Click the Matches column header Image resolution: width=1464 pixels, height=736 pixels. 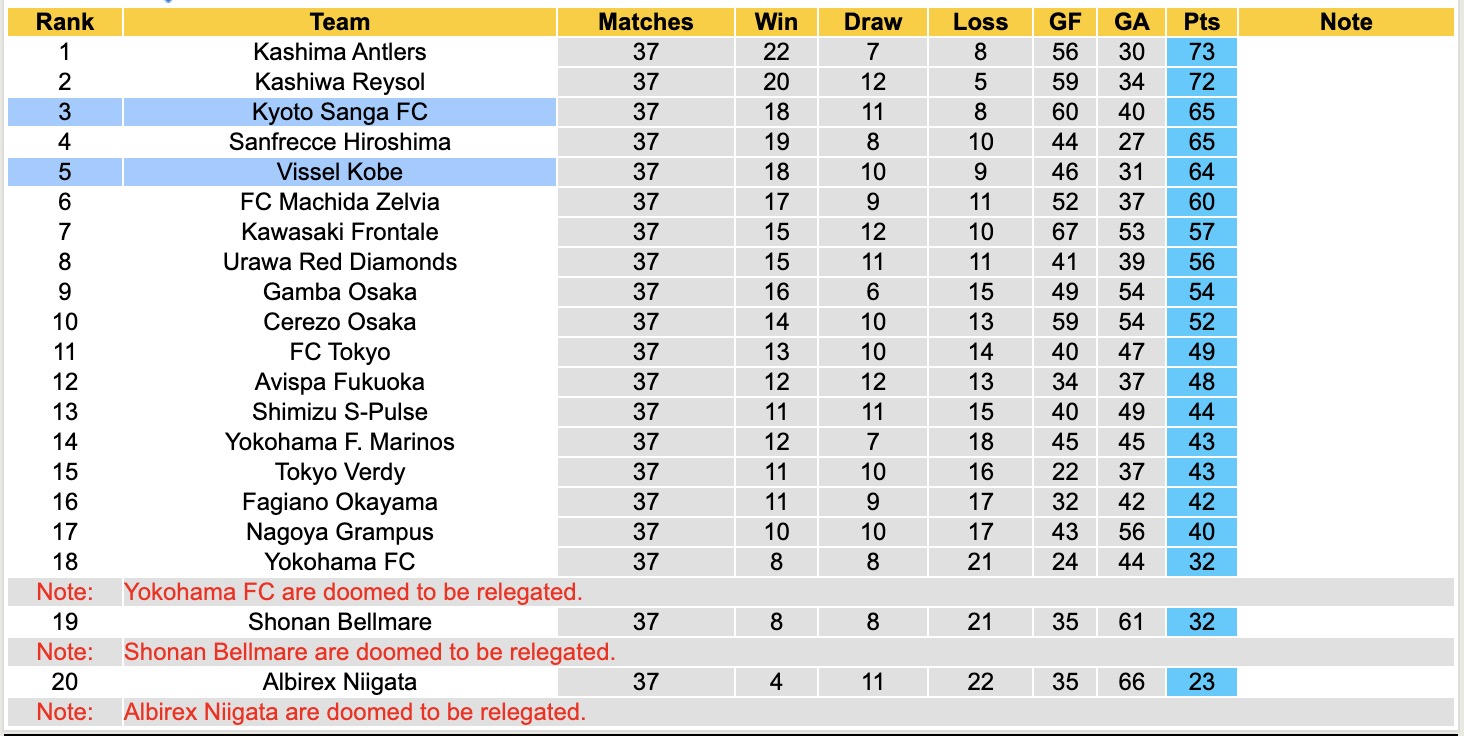[646, 22]
